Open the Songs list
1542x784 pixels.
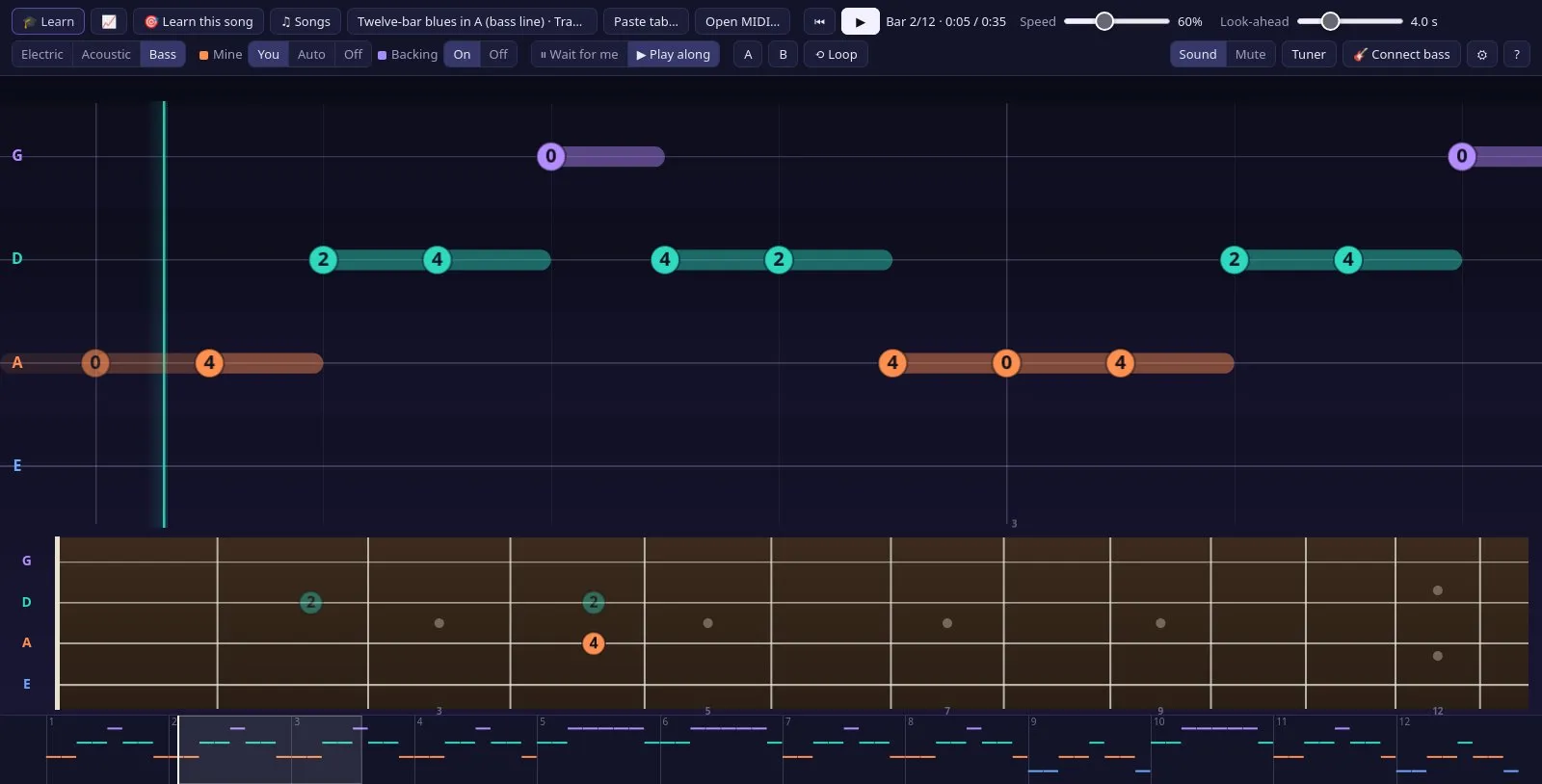tap(306, 21)
